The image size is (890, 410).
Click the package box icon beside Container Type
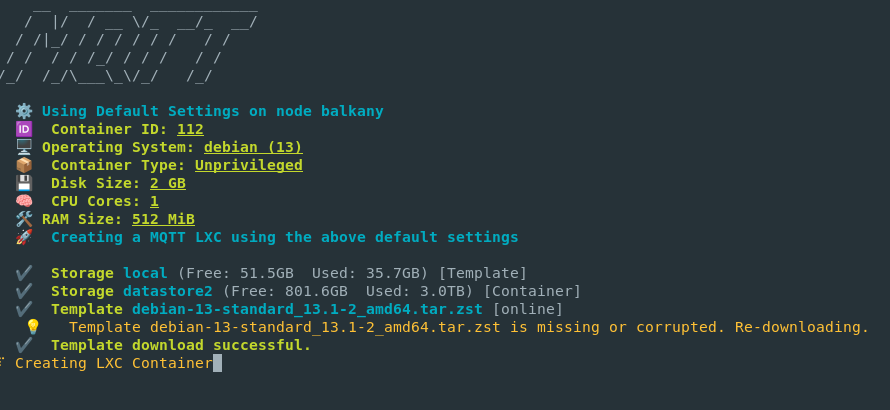pos(24,165)
